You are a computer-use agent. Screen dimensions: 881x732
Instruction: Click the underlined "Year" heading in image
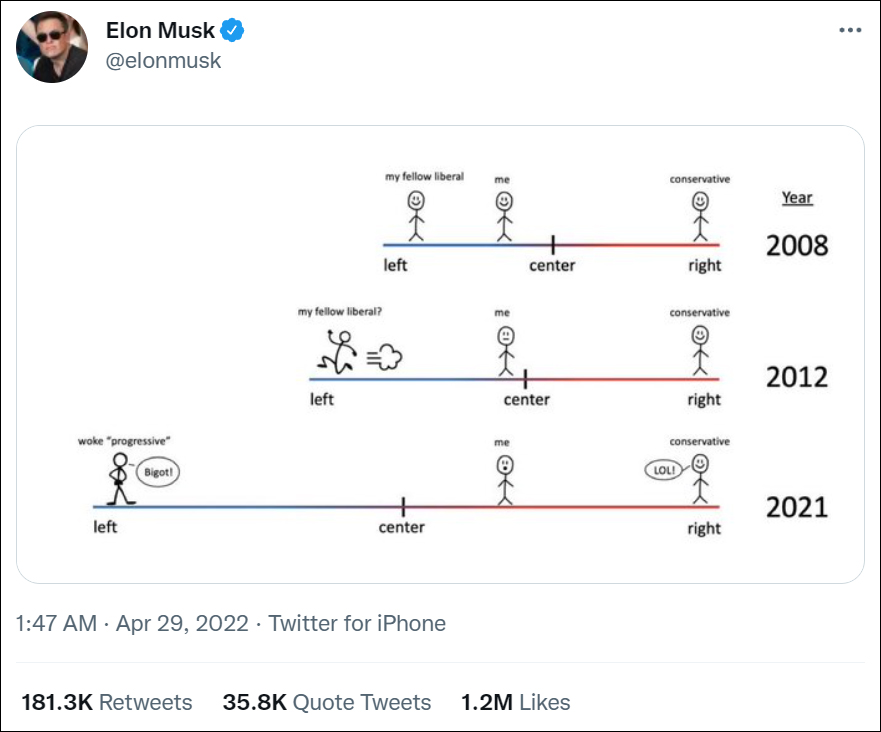[x=797, y=198]
